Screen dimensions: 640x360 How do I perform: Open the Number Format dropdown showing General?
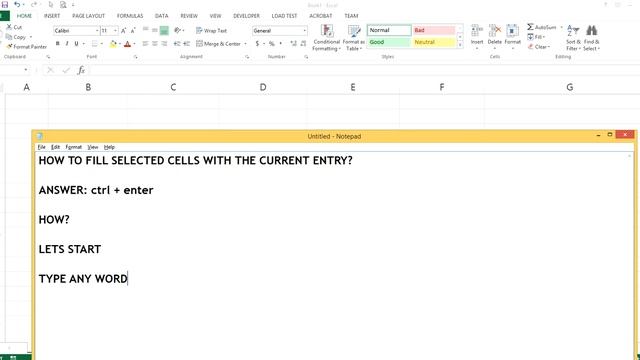coord(304,31)
